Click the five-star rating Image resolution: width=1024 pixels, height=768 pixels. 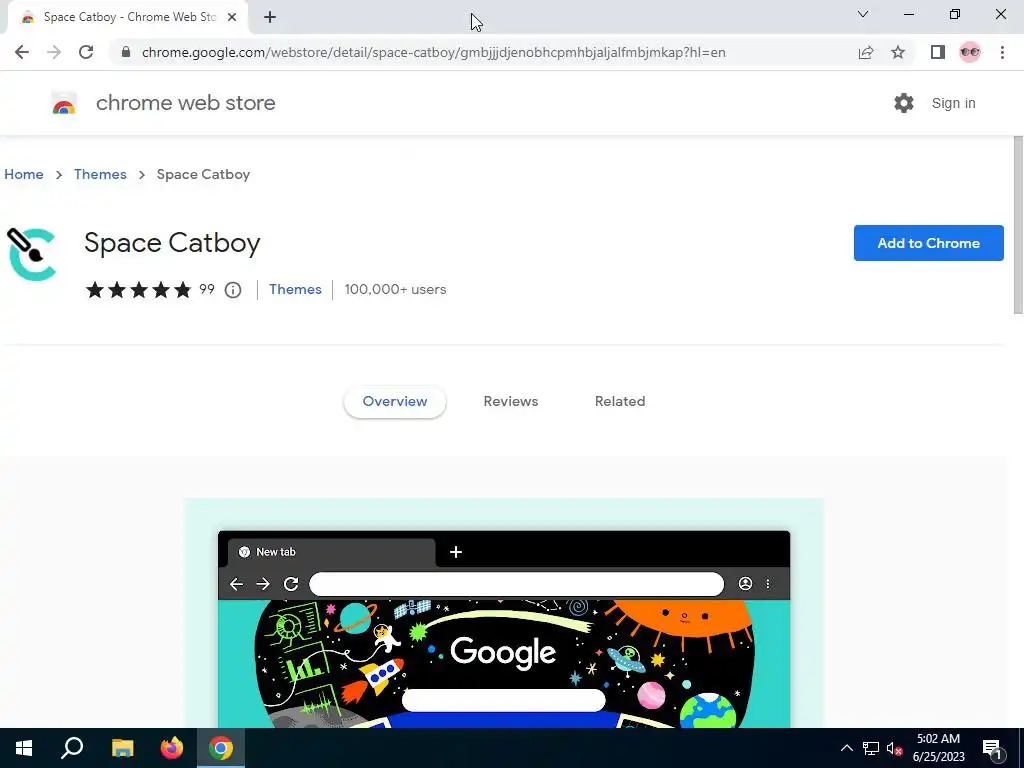pyautogui.click(x=138, y=289)
